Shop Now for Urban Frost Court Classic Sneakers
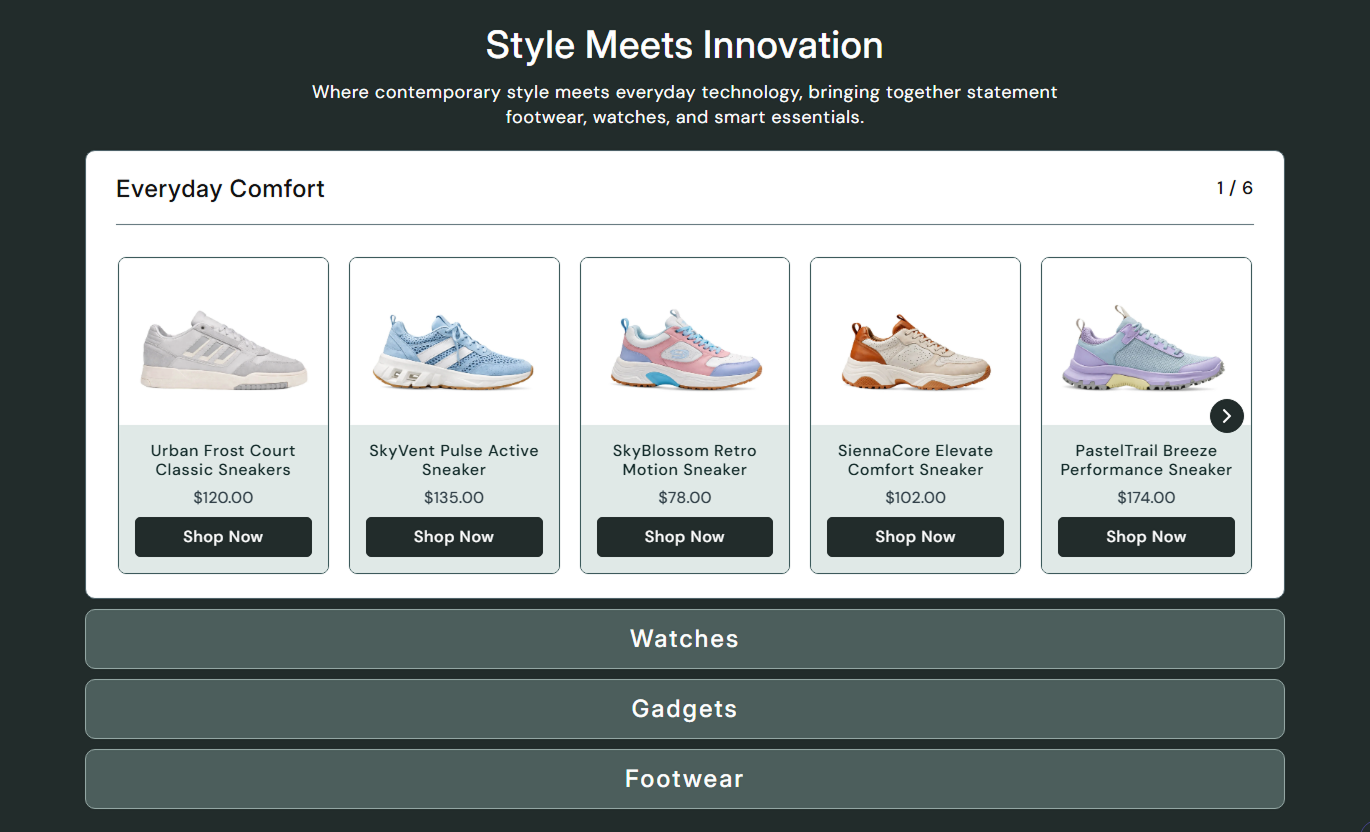The width and height of the screenshot is (1370, 832). tap(223, 537)
